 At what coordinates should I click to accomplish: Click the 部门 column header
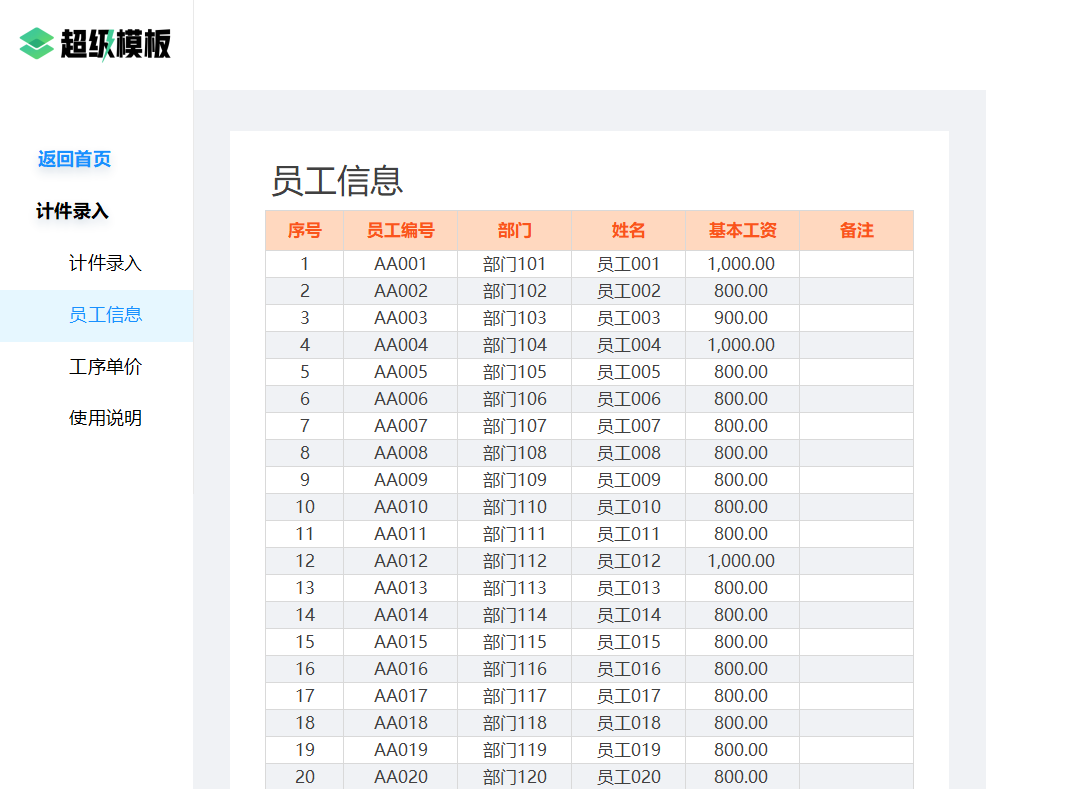click(515, 231)
